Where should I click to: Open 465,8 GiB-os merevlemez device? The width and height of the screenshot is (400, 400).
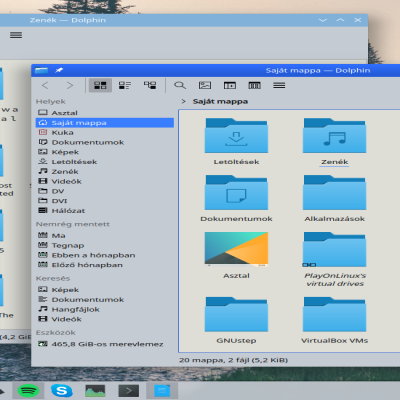[105, 344]
